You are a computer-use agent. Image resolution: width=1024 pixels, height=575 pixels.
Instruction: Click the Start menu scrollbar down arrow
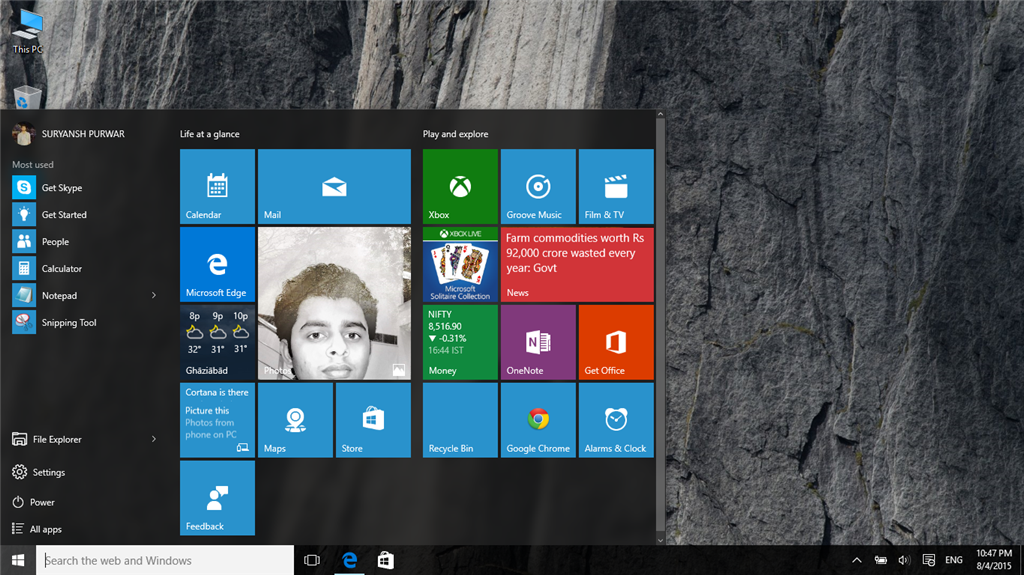[x=660, y=540]
